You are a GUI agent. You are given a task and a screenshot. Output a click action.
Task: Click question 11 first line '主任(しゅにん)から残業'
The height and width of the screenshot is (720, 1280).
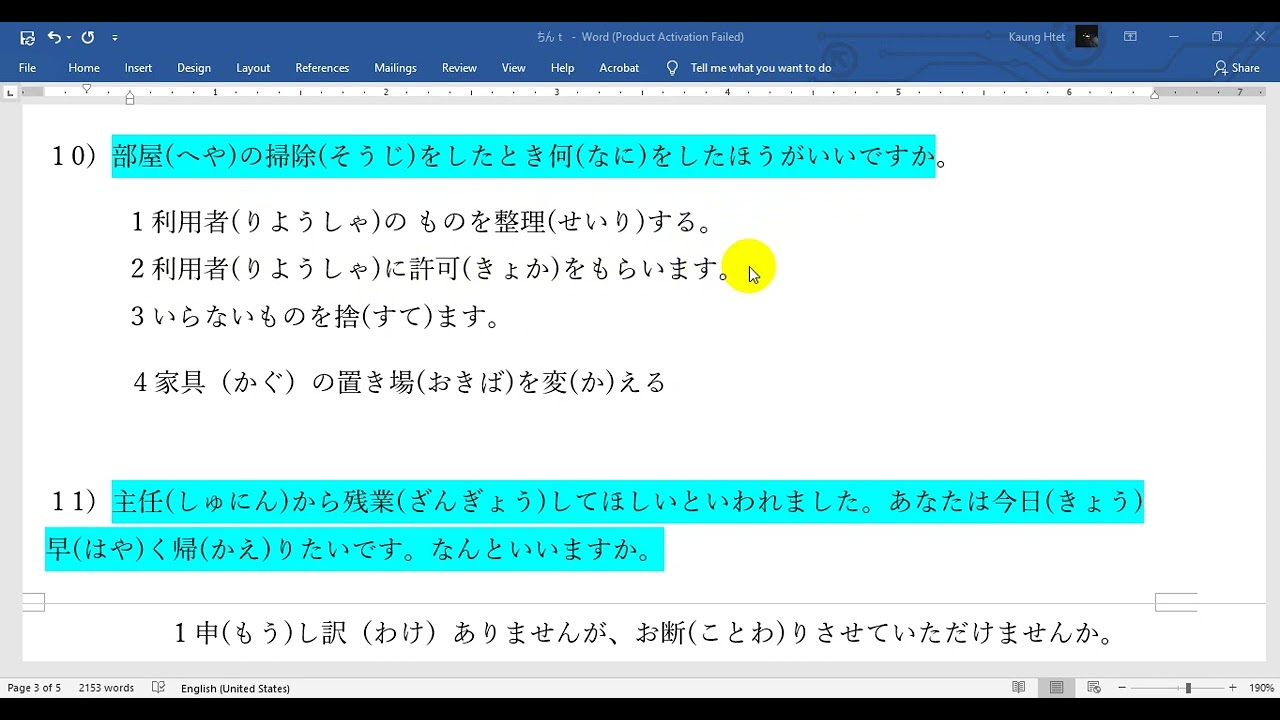point(627,501)
